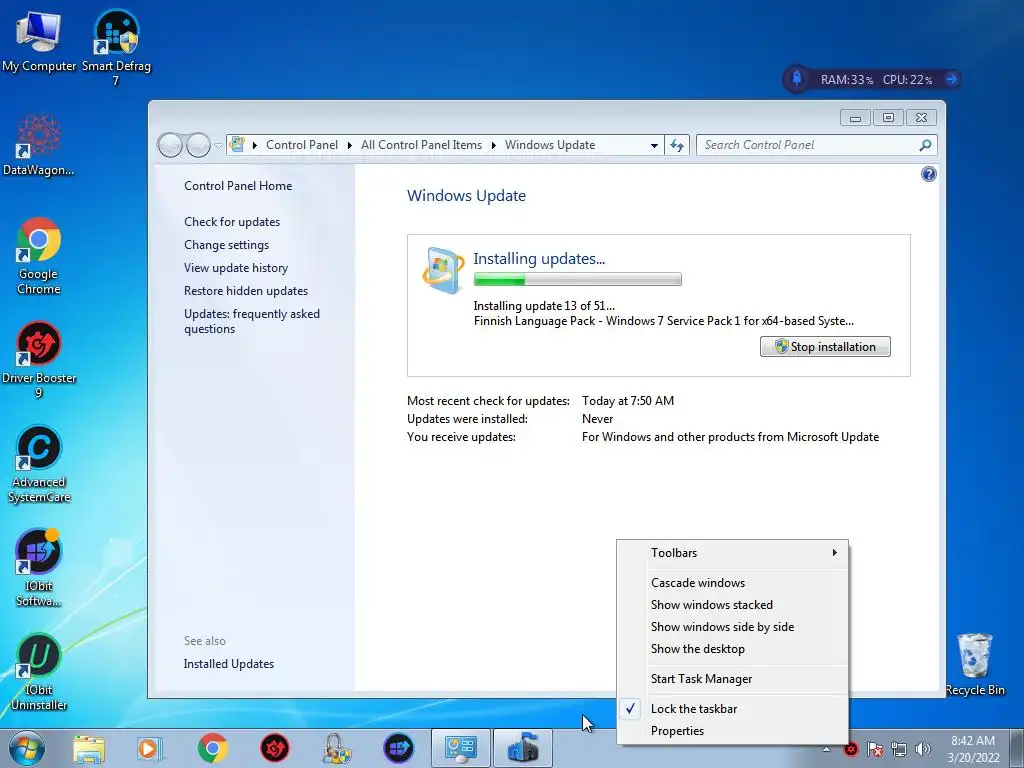The image size is (1024, 768).
Task: Select the Google Chrome desktop shortcut
Action: coord(39,256)
